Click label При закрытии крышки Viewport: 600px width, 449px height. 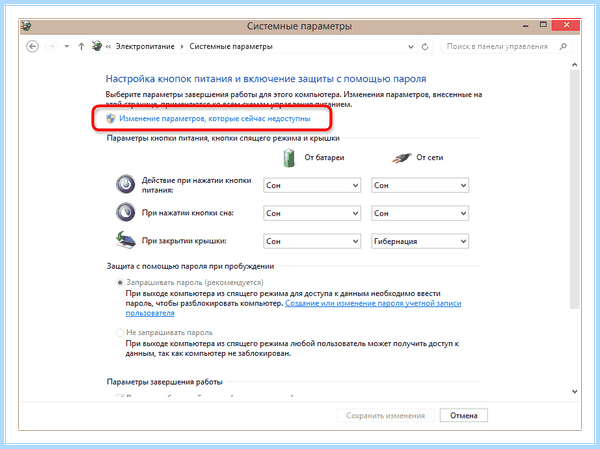[184, 241]
